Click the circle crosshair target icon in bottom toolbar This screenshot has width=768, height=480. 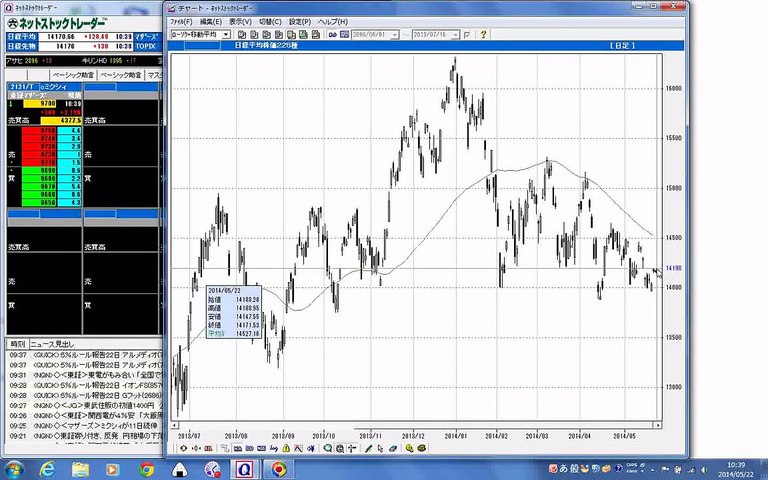[184, 448]
